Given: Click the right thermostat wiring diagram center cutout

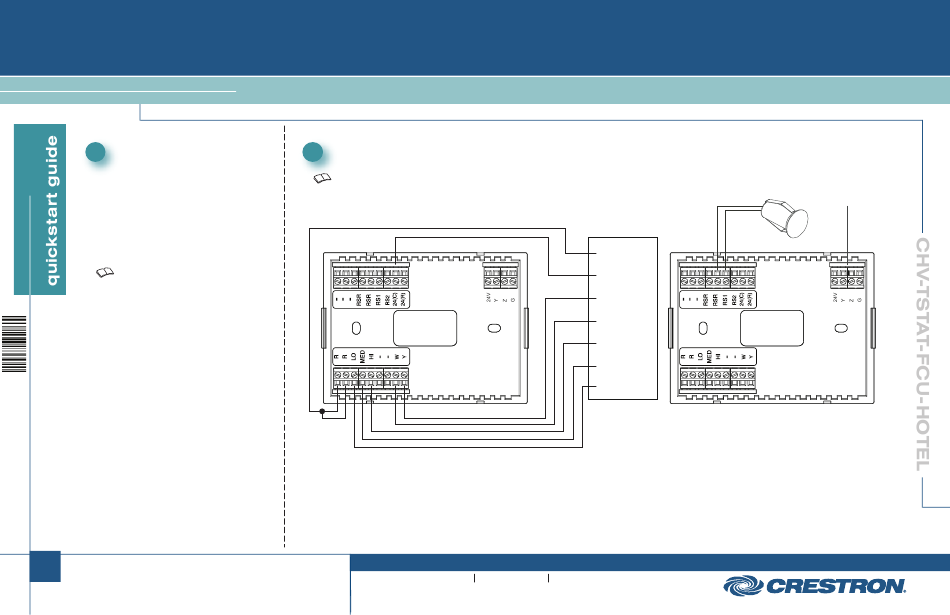Looking at the screenshot, I should (x=771, y=328).
